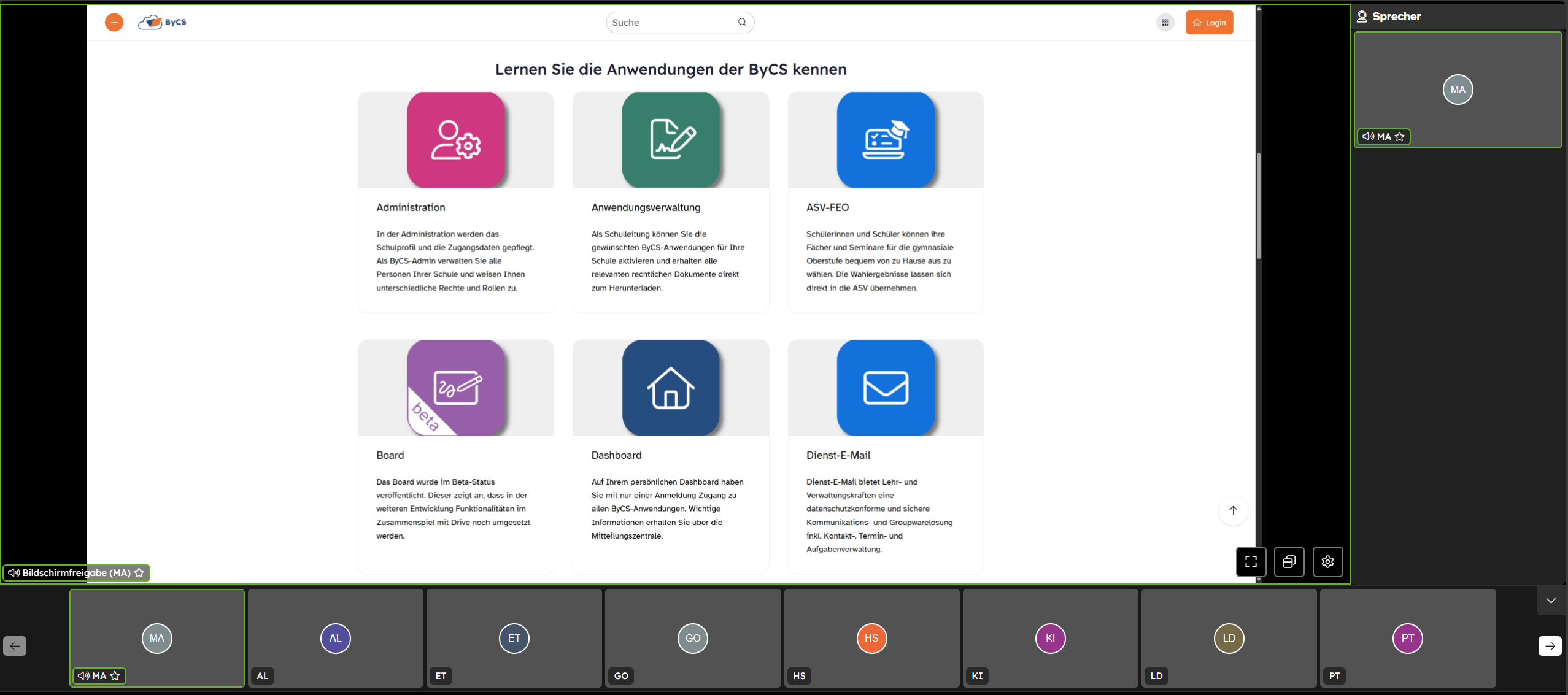Image resolution: width=1568 pixels, height=695 pixels.
Task: Open the purple Board beta icon
Action: (x=456, y=388)
